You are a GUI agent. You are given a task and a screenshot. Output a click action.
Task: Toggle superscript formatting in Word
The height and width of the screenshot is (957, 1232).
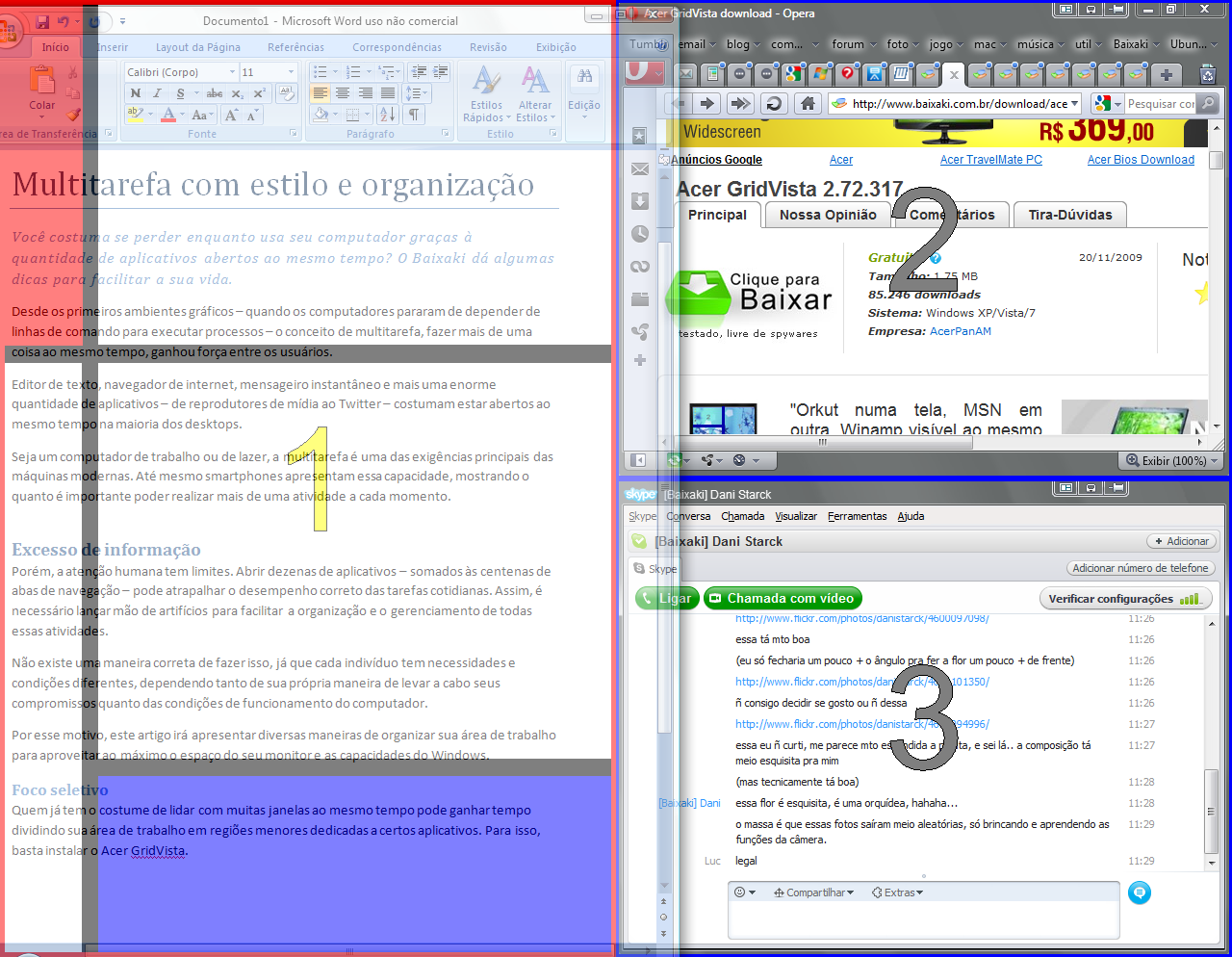(x=259, y=93)
